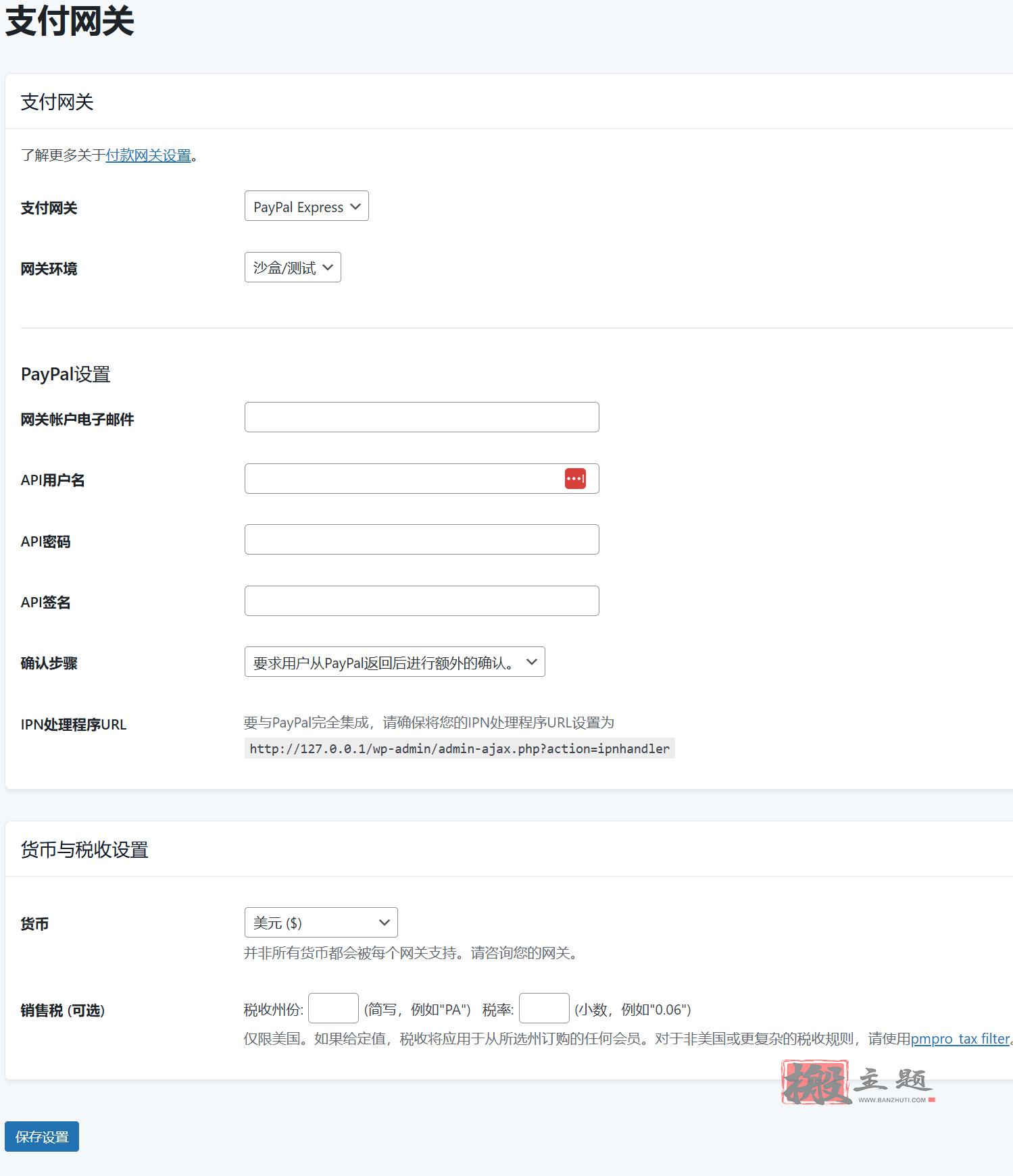Click the PayPal设置 section heading

[66, 374]
